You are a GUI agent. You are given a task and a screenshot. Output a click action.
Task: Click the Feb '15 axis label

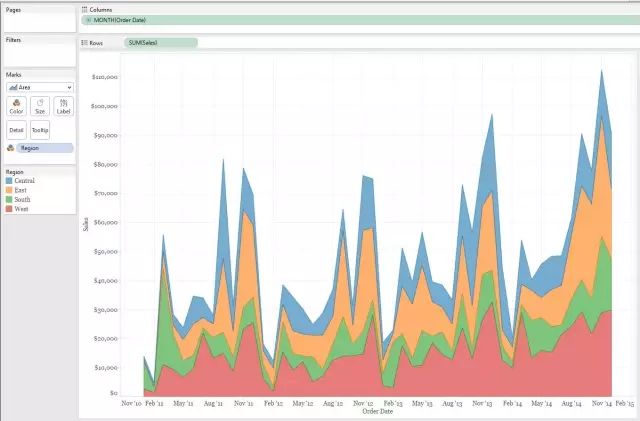point(625,403)
